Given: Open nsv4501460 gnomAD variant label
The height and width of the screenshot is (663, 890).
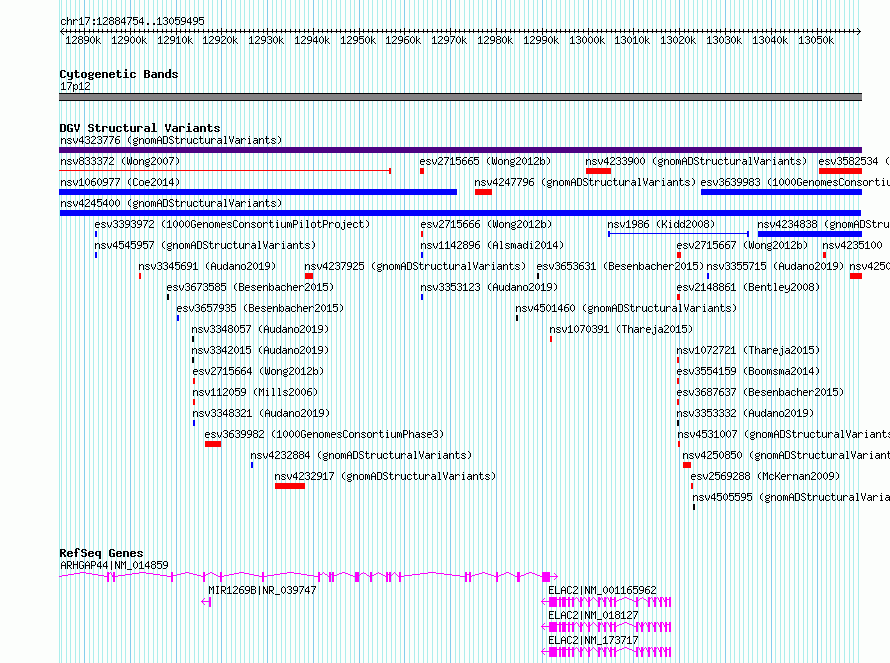Looking at the screenshot, I should [x=626, y=308].
